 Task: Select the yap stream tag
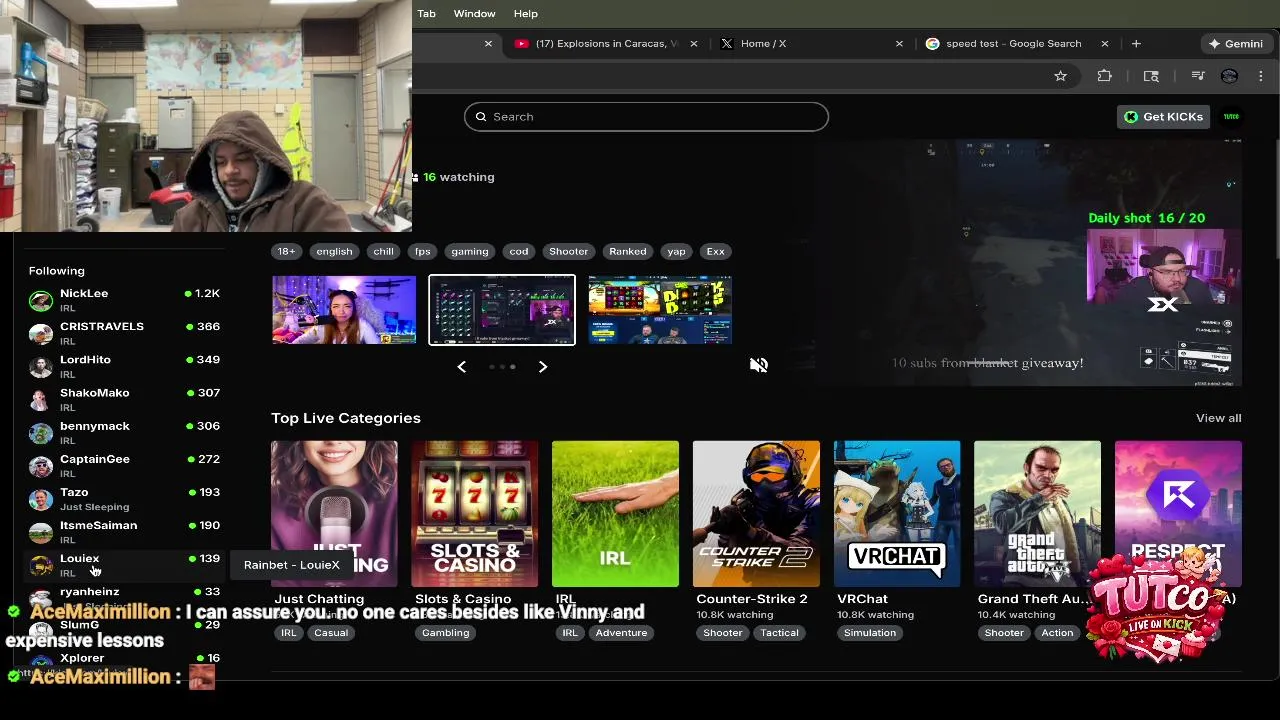(x=677, y=252)
